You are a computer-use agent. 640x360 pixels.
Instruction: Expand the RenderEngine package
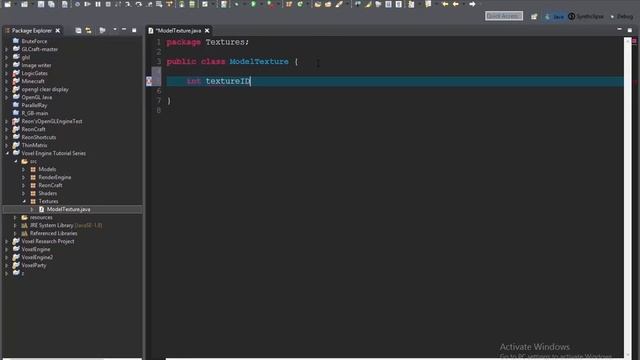tap(24, 178)
